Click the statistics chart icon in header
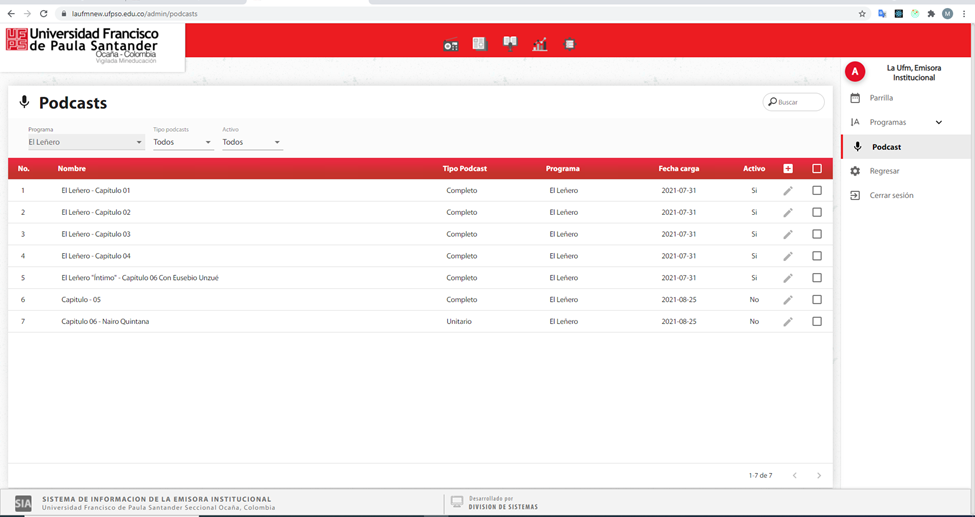This screenshot has height=517, width=975. coord(540,45)
